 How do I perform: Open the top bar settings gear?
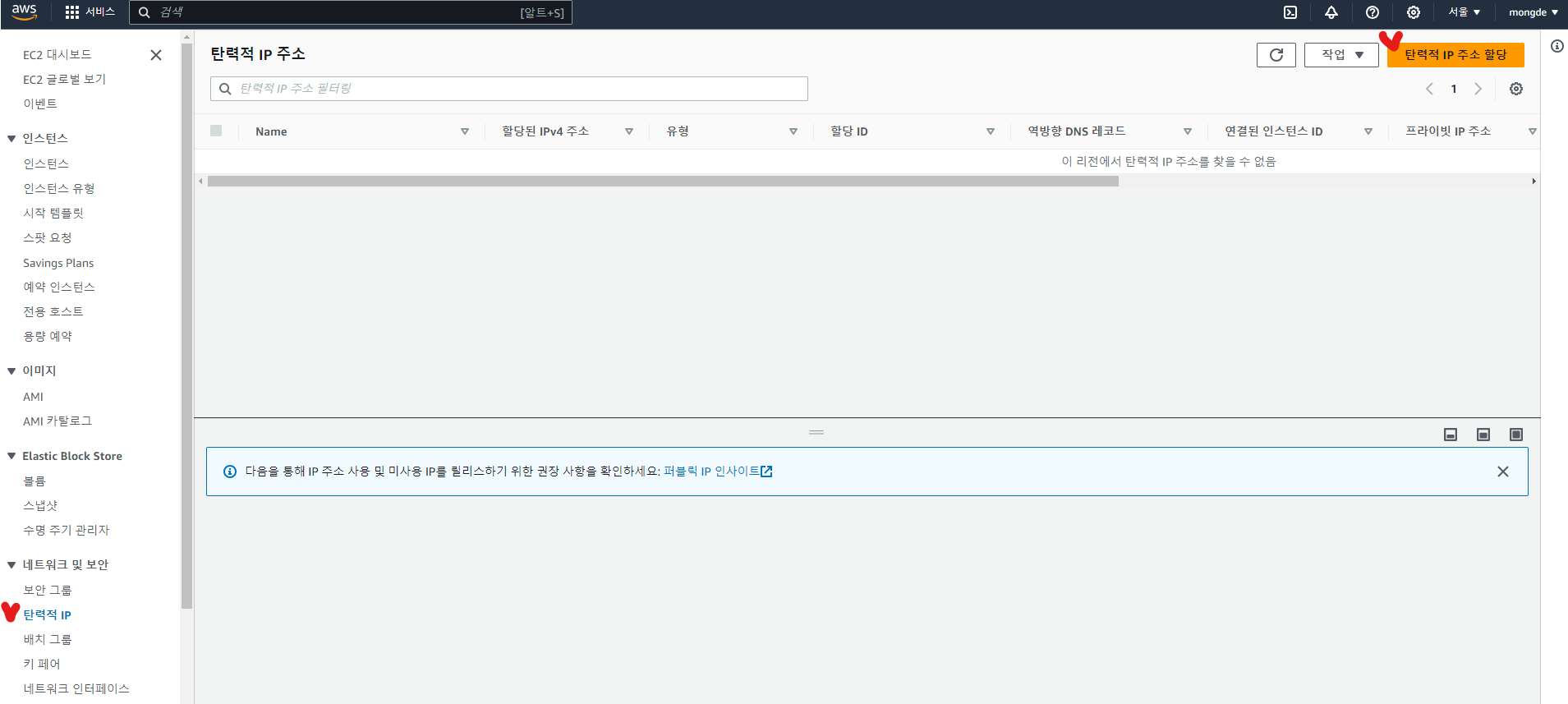pyautogui.click(x=1414, y=12)
